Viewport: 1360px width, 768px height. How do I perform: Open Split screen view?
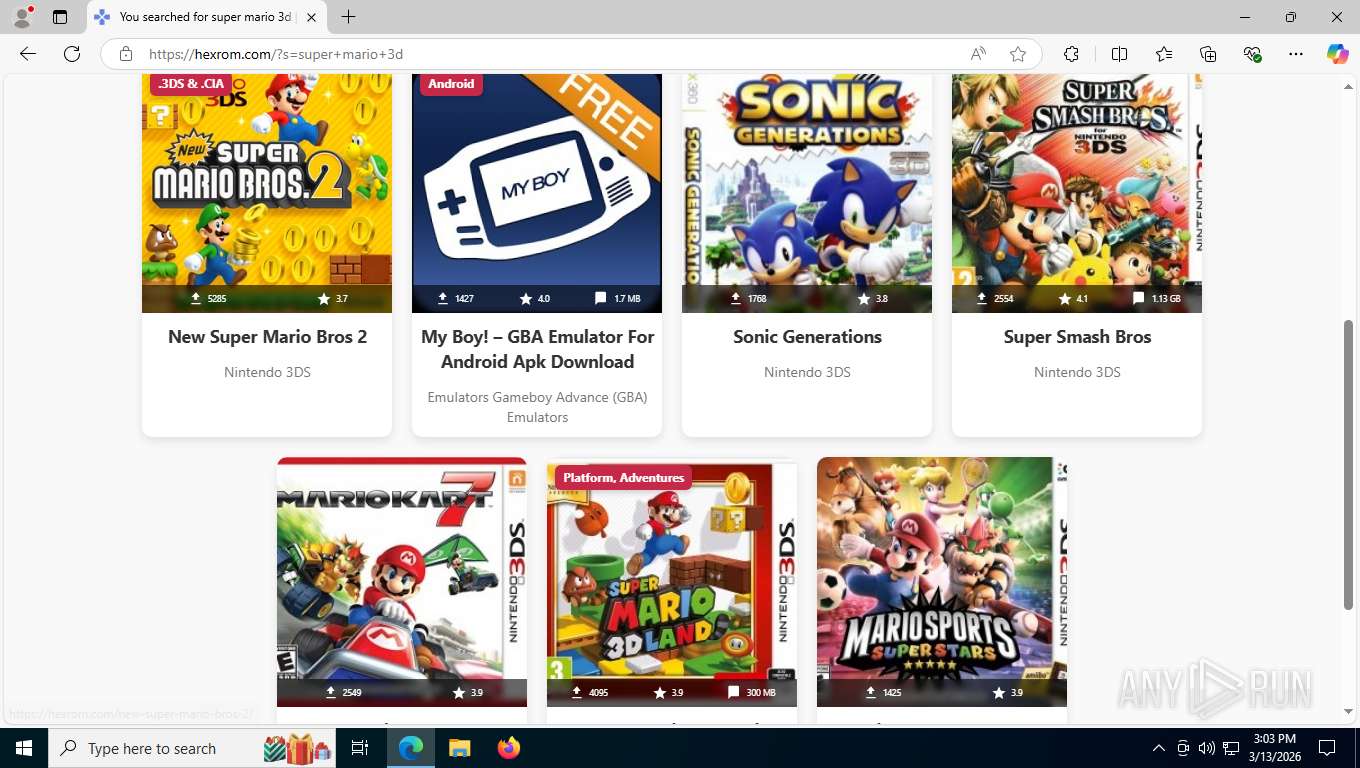point(1119,54)
